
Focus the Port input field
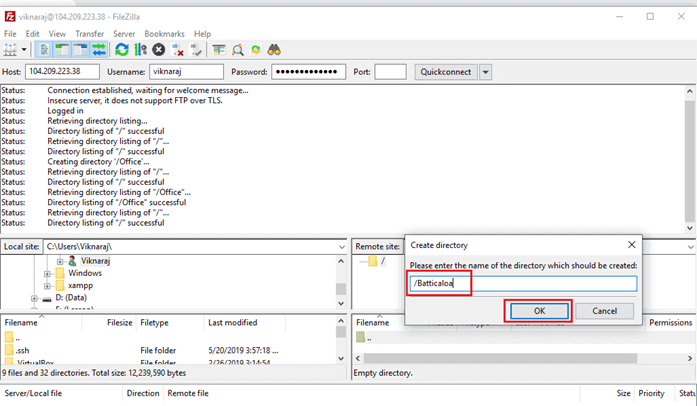coord(390,72)
